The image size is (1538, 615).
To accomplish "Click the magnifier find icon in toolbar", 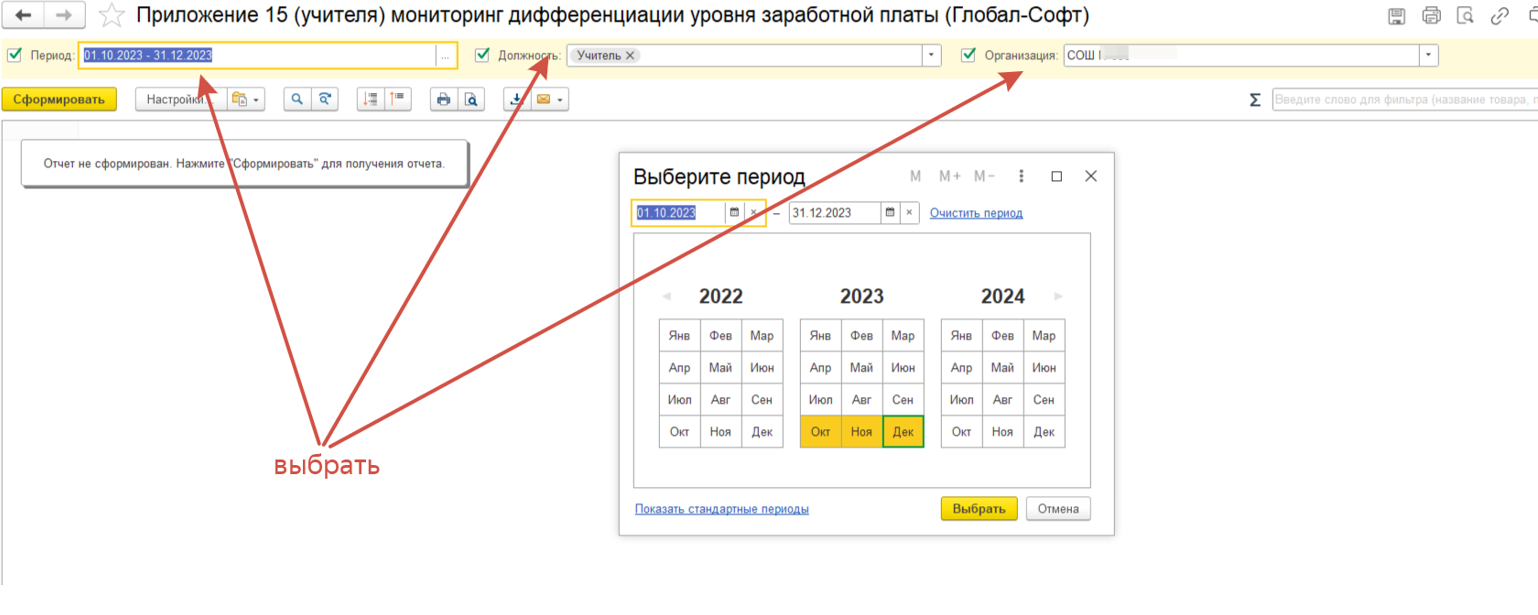I will [297, 99].
